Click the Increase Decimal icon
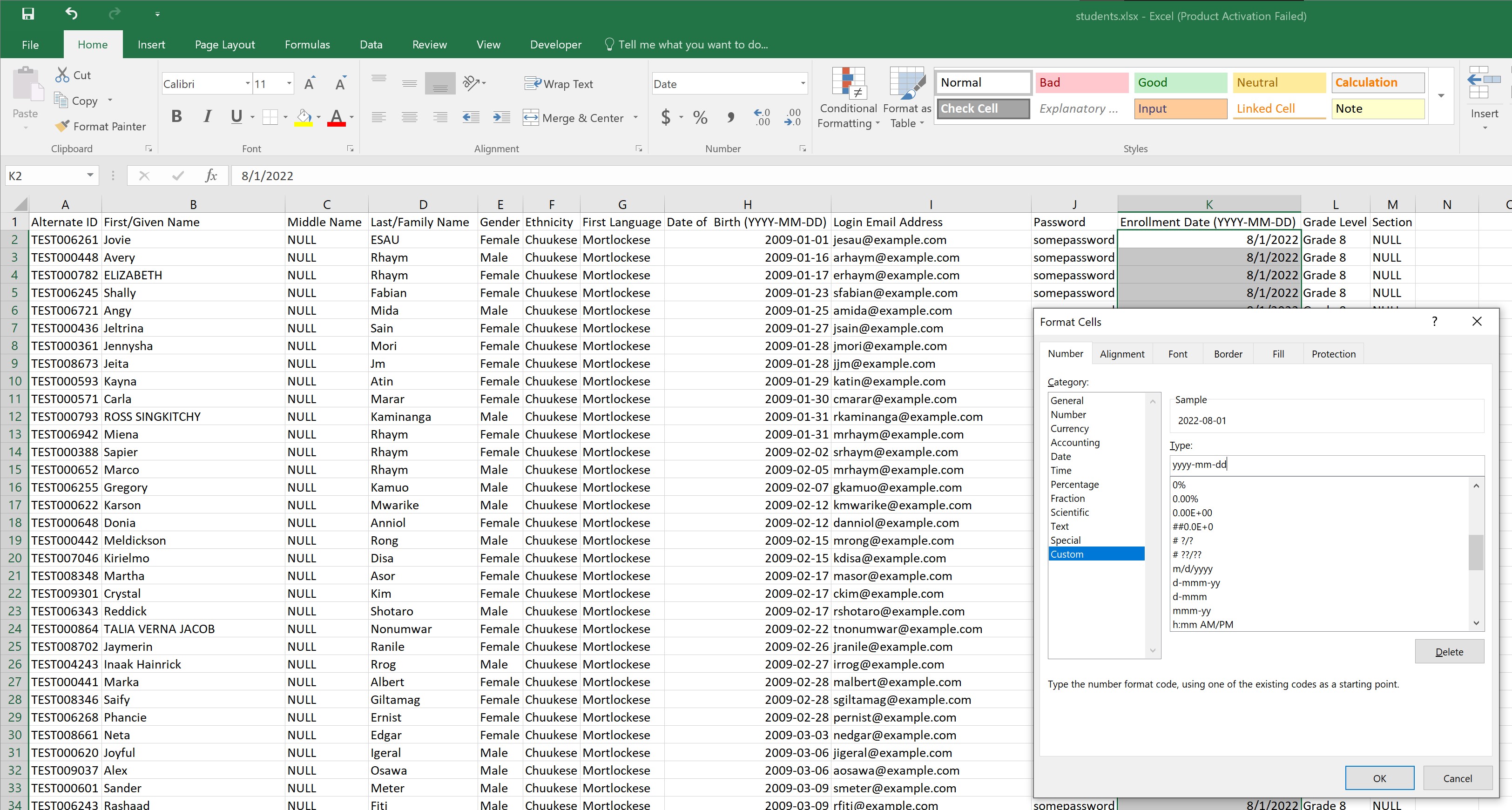The width and height of the screenshot is (1512, 810). click(762, 117)
